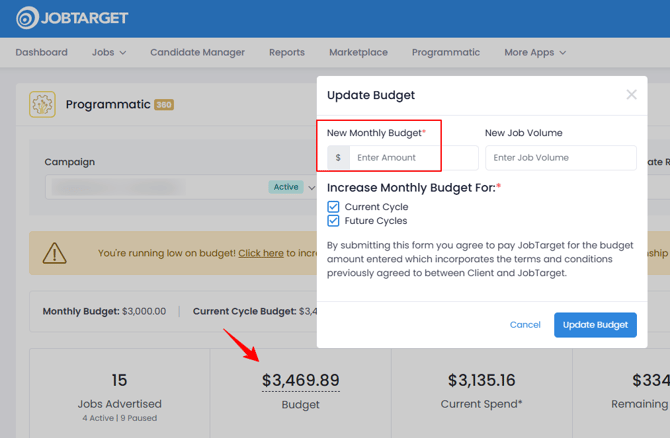Uncheck the Current Cycle checkbox
Viewport: 670px width, 438px height.
pyautogui.click(x=333, y=207)
